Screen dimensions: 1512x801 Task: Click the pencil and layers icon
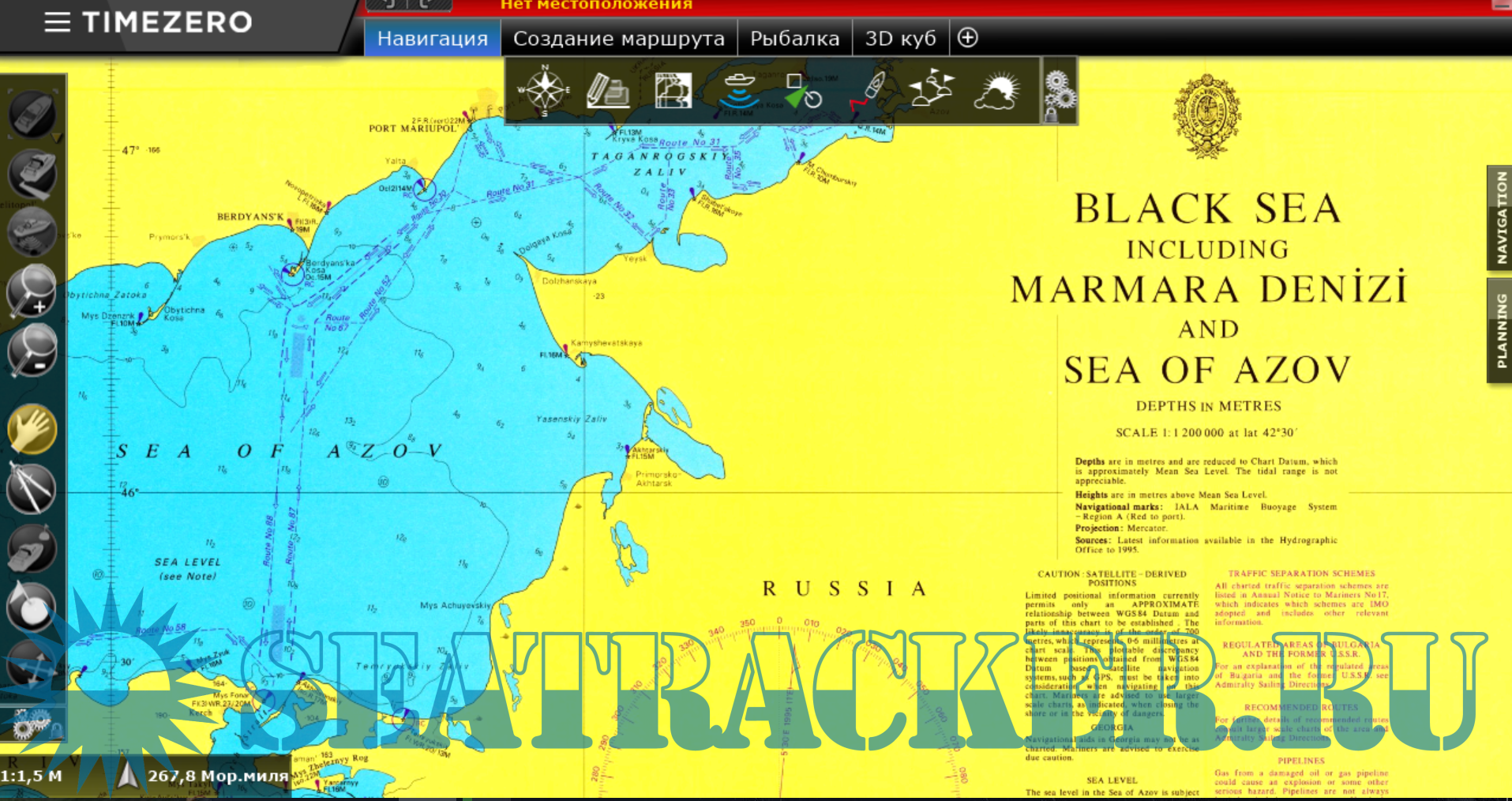pyautogui.click(x=607, y=90)
